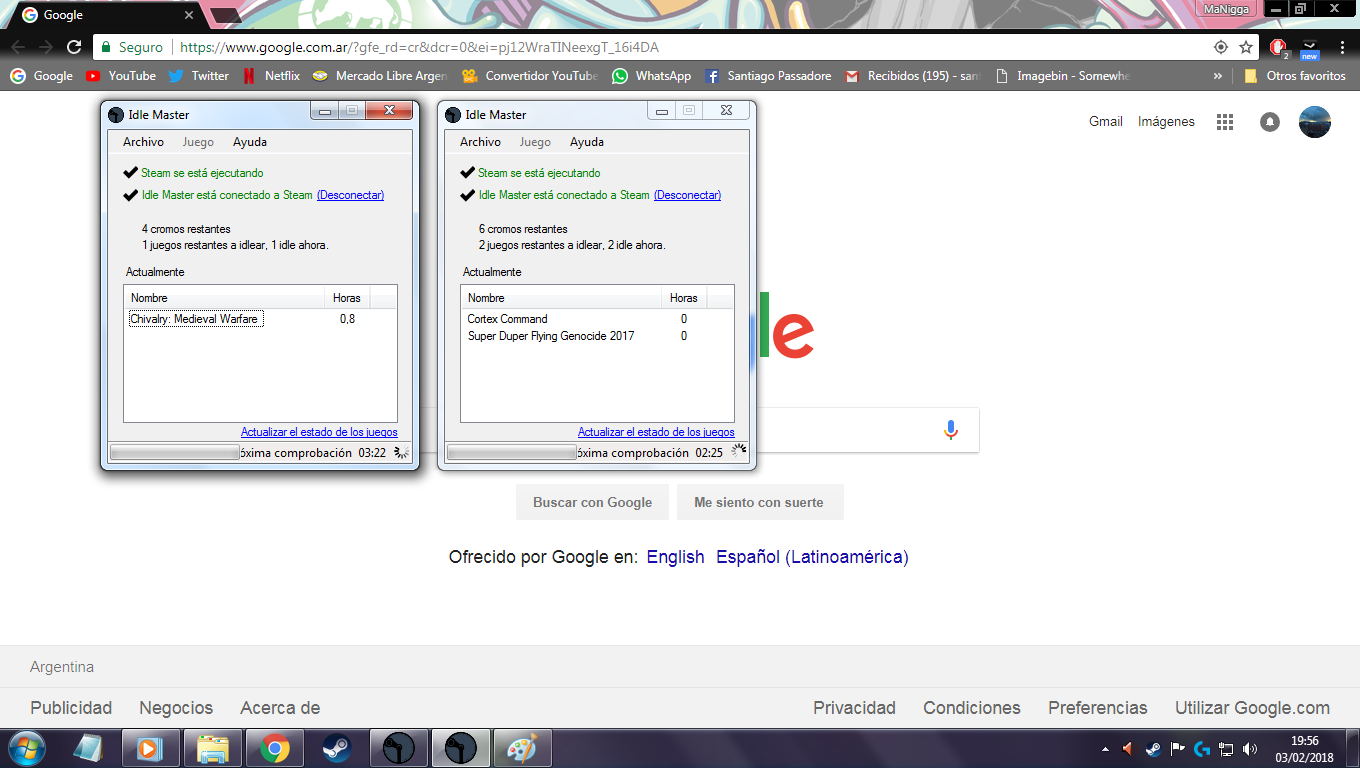Click the Steam tray icon
Screen dimensions: 1360x768
point(1153,748)
